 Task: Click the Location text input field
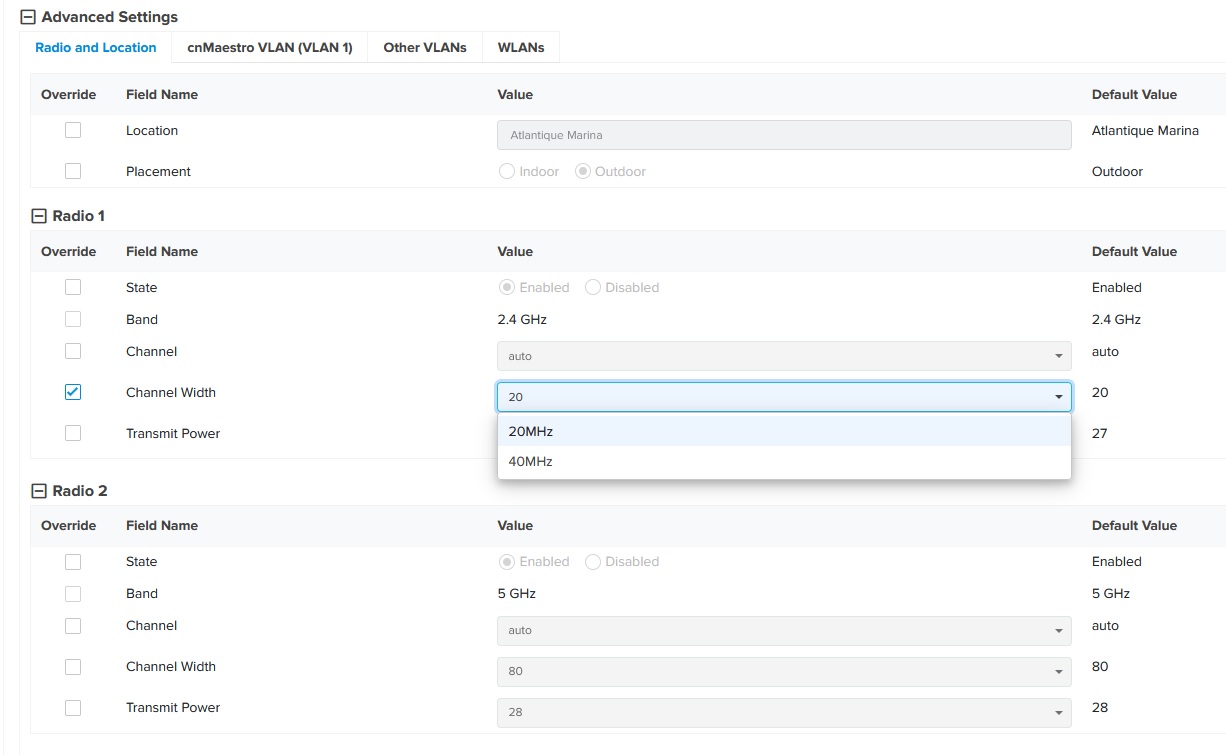tap(784, 135)
